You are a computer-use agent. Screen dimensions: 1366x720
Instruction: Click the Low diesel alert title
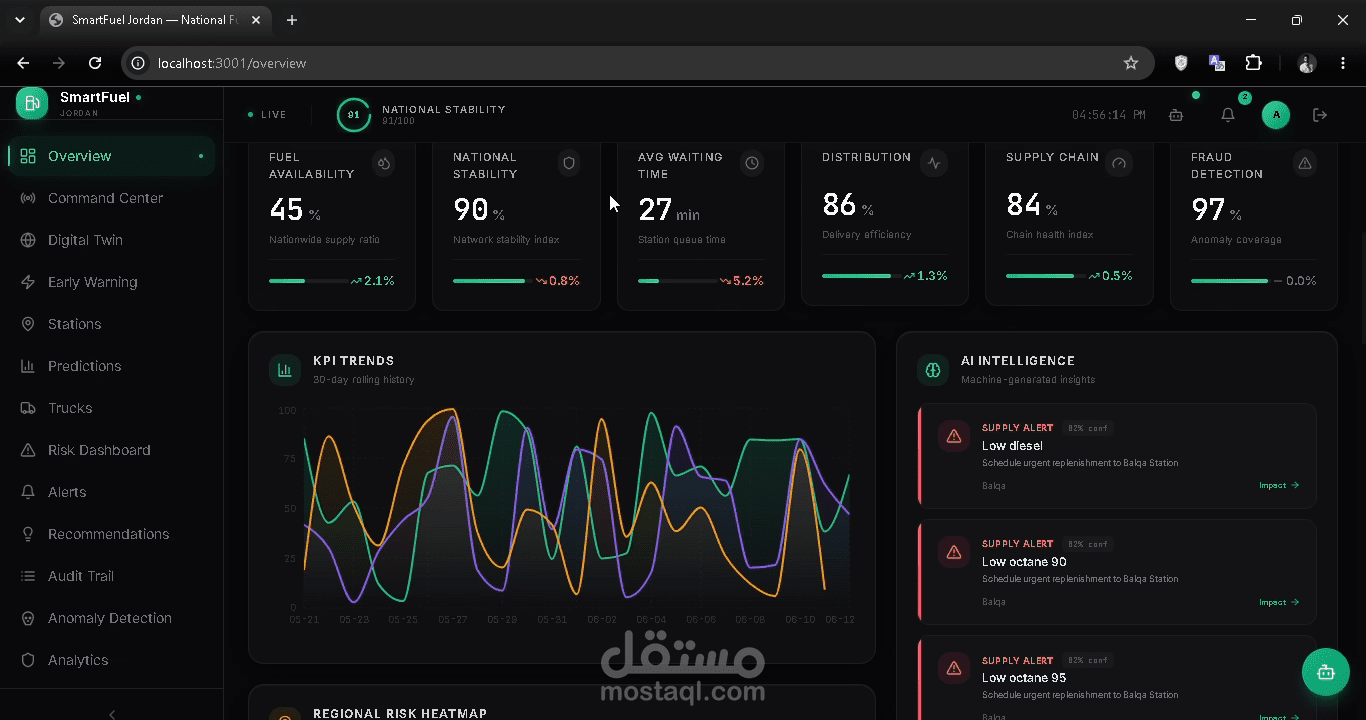coord(1012,446)
